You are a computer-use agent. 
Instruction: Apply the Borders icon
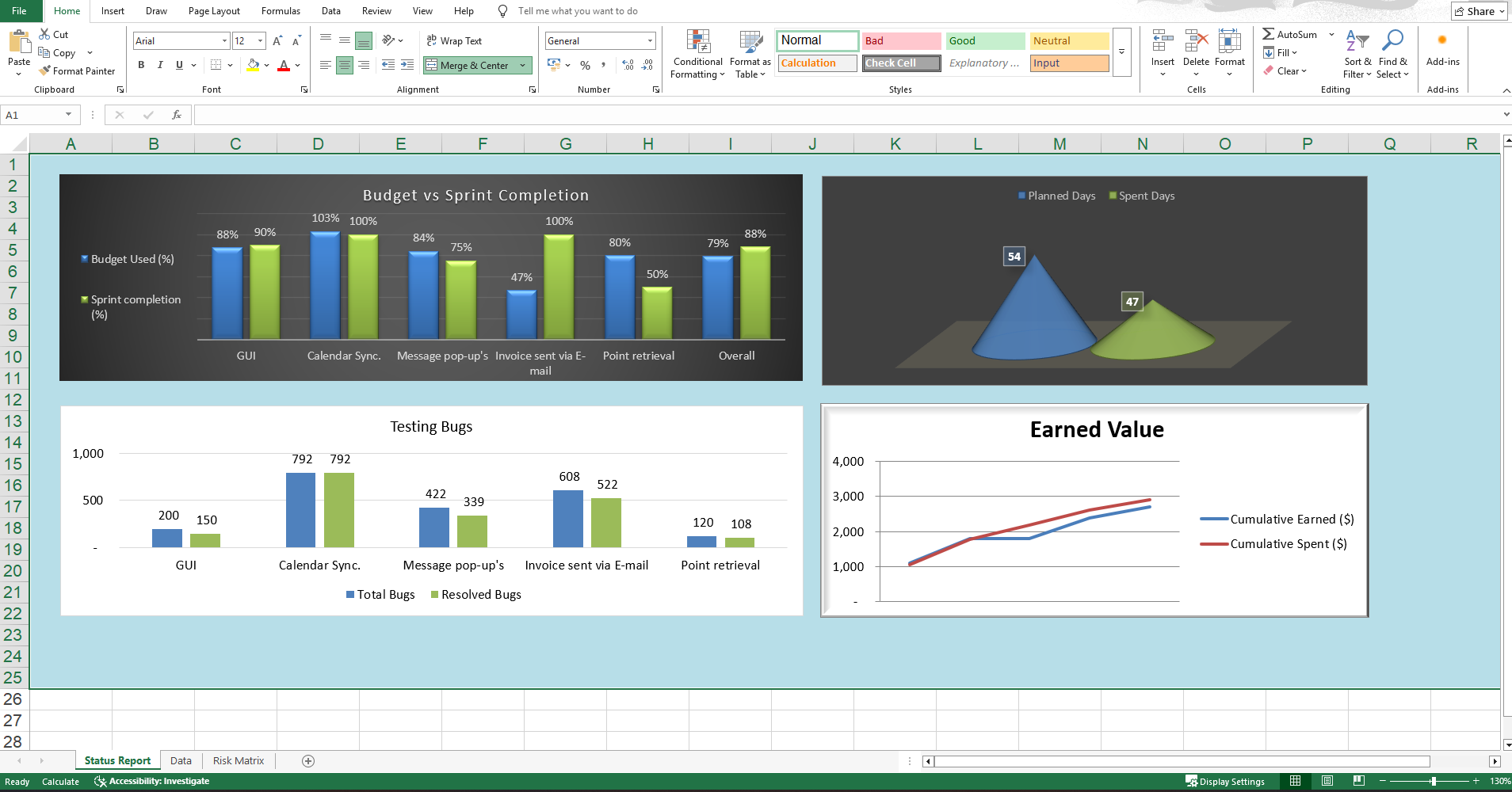pyautogui.click(x=216, y=65)
